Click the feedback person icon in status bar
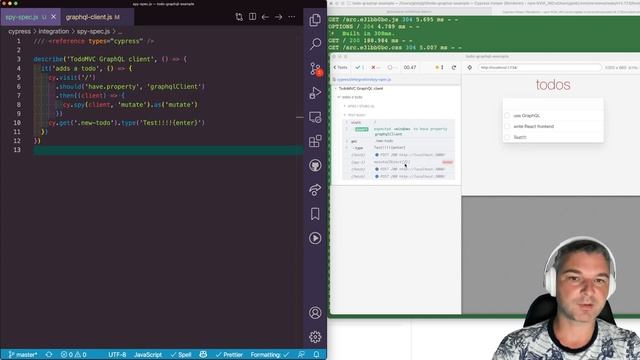 click(x=301, y=355)
